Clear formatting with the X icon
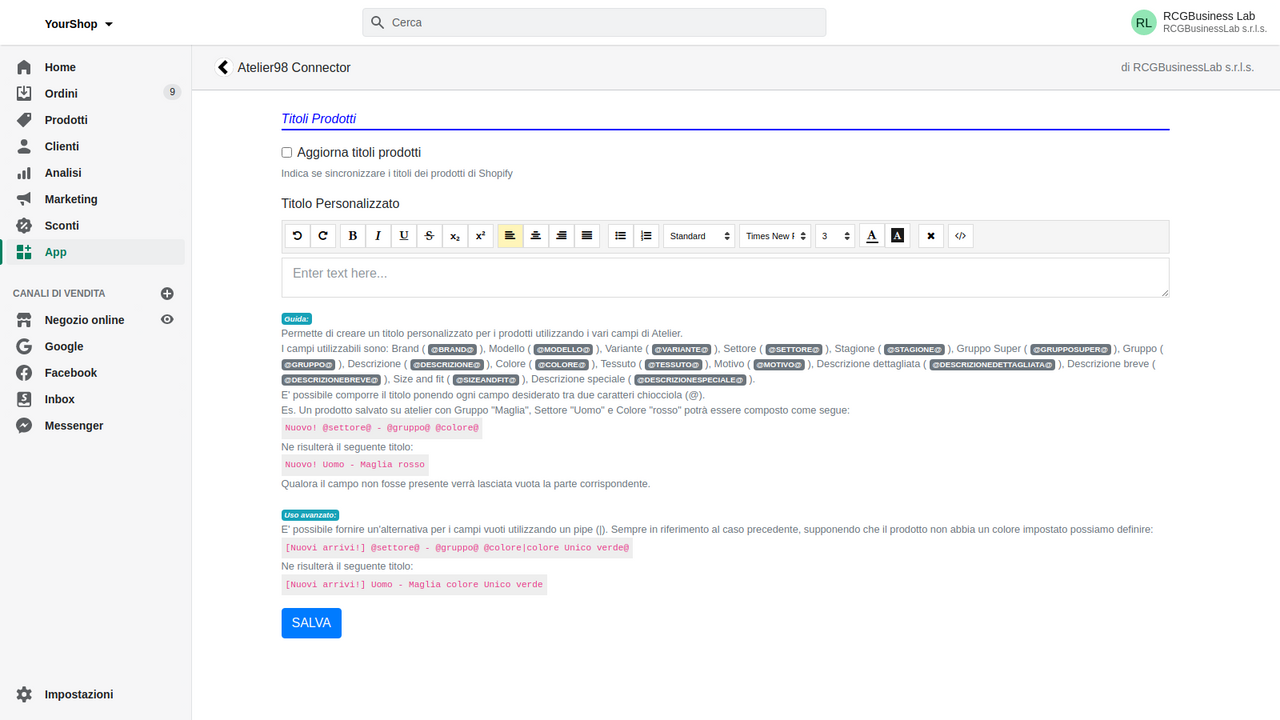The width and height of the screenshot is (1280, 720). [x=931, y=236]
